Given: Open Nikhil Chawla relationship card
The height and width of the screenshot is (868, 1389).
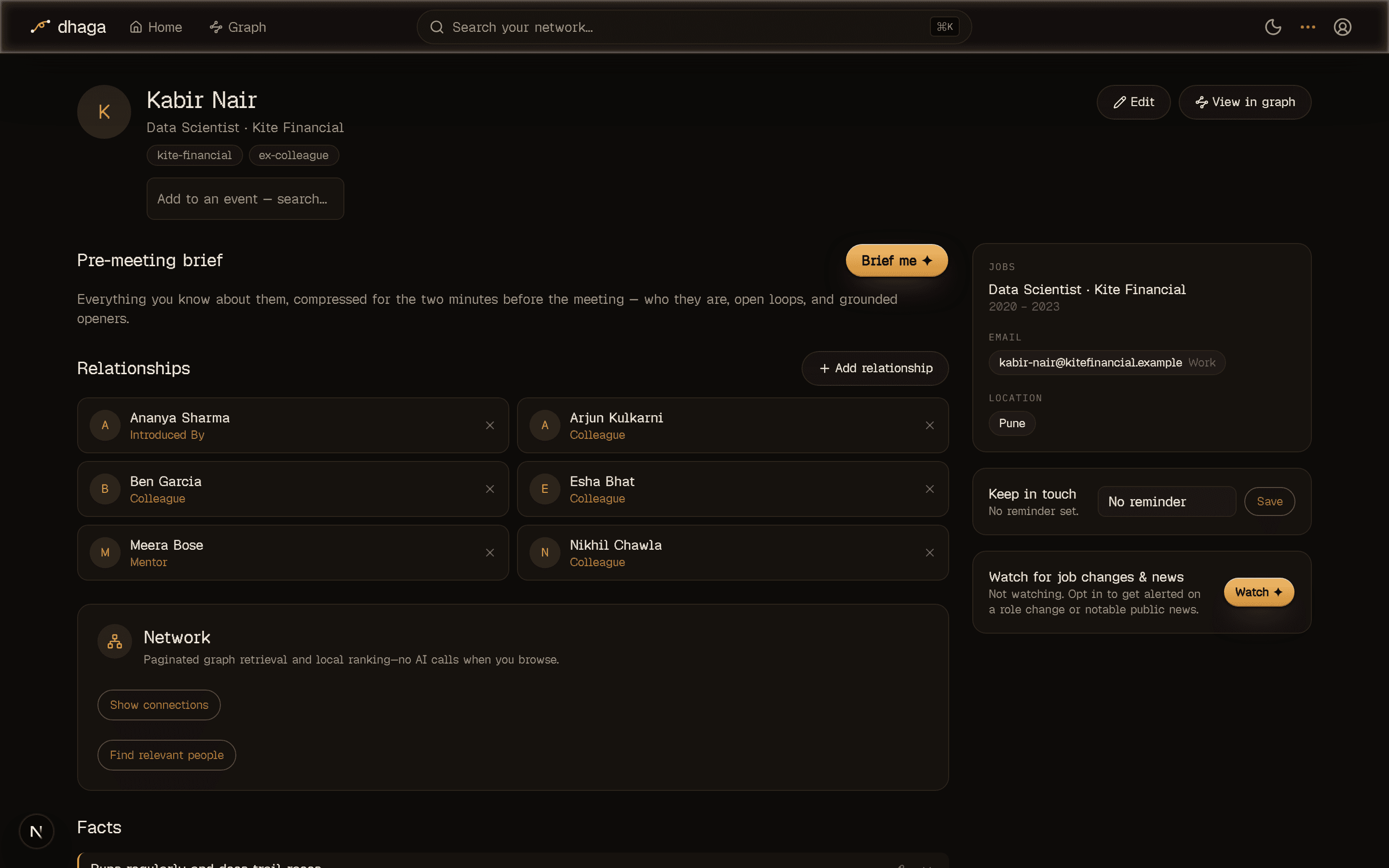Looking at the screenshot, I should click(733, 553).
